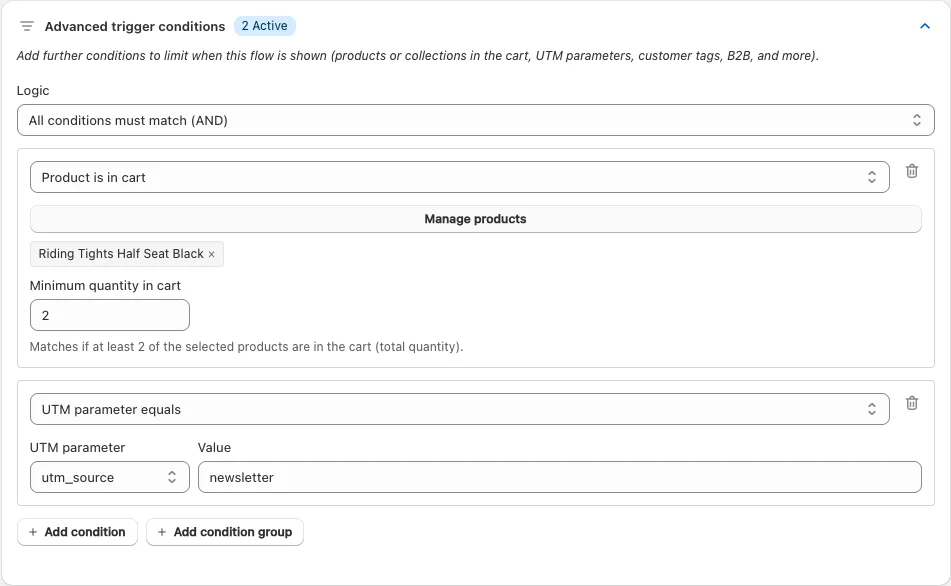Click Add condition group button
The width and height of the screenshot is (951, 586).
pos(225,532)
